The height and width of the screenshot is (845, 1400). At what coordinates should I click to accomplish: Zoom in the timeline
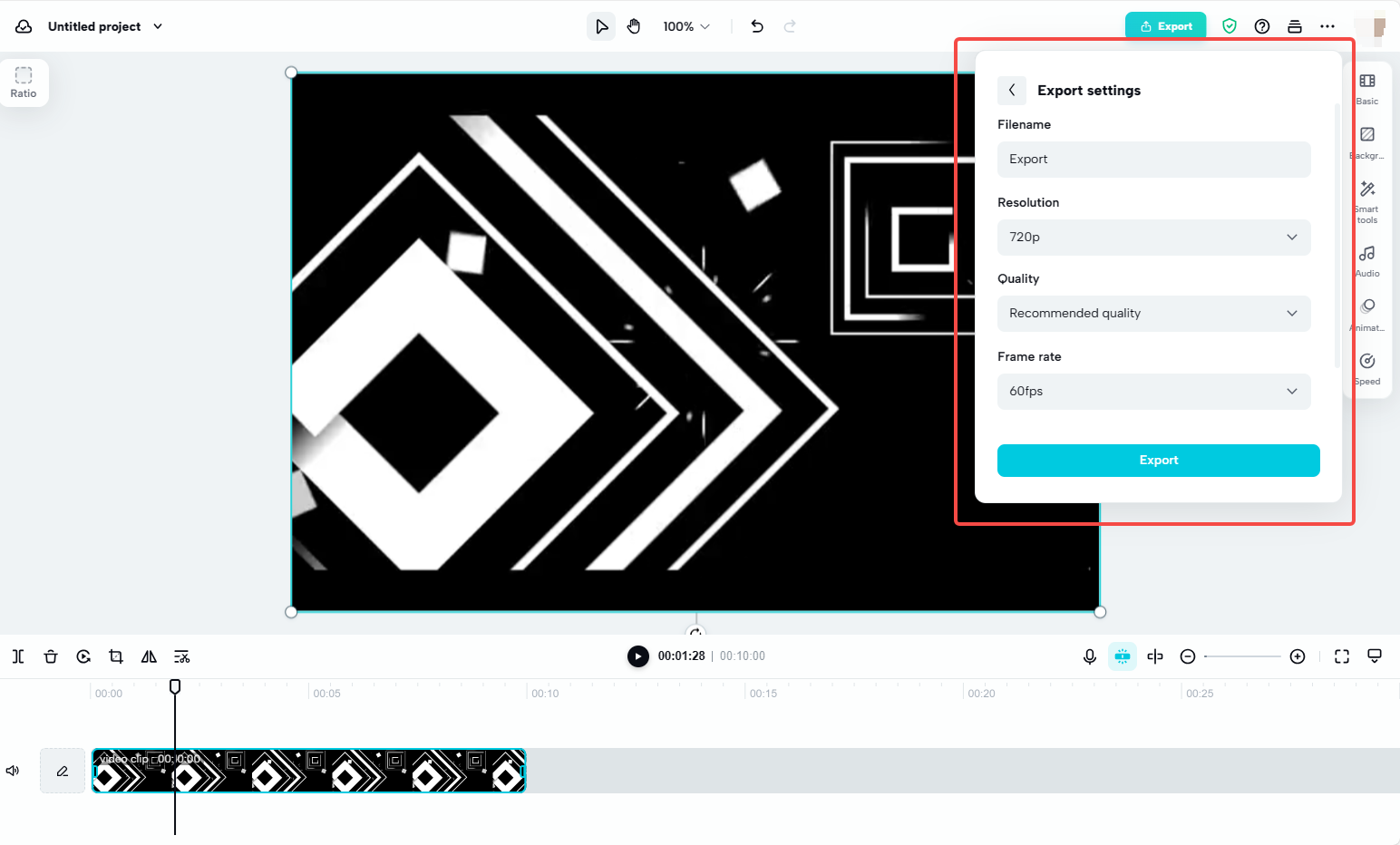coord(1298,656)
